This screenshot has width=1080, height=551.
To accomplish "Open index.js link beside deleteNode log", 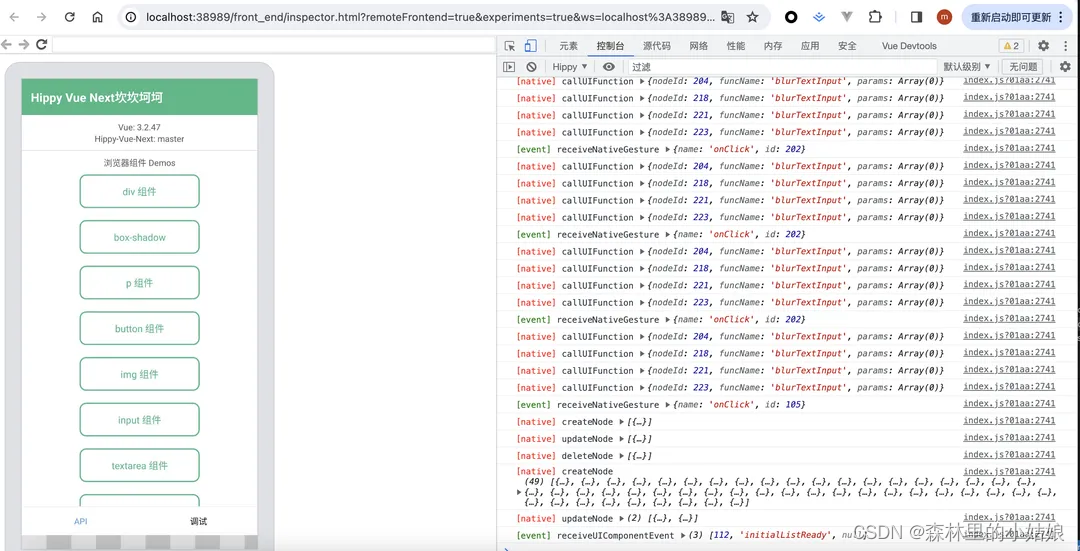I will [1009, 455].
